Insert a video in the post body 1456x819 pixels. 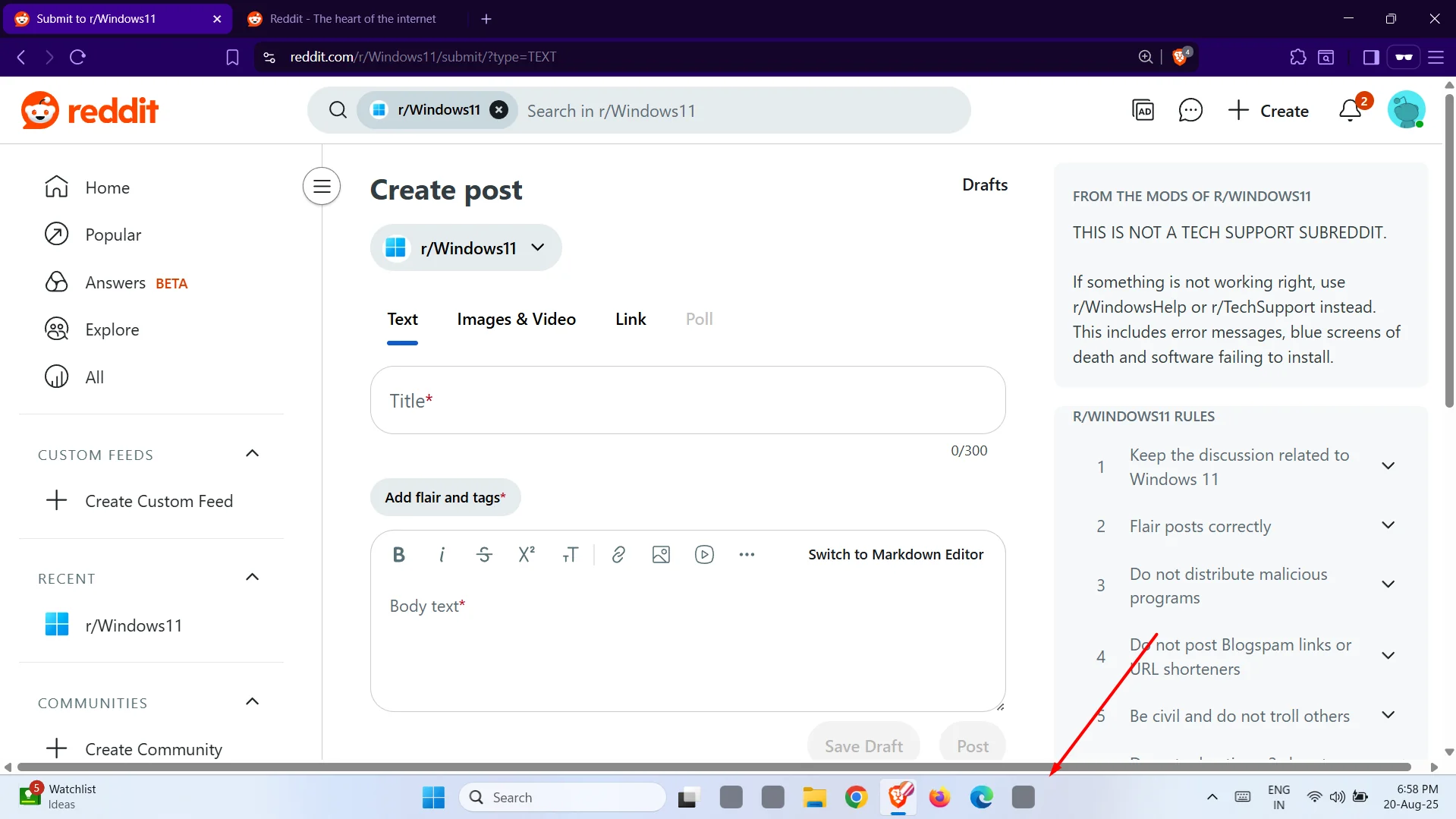pos(704,555)
